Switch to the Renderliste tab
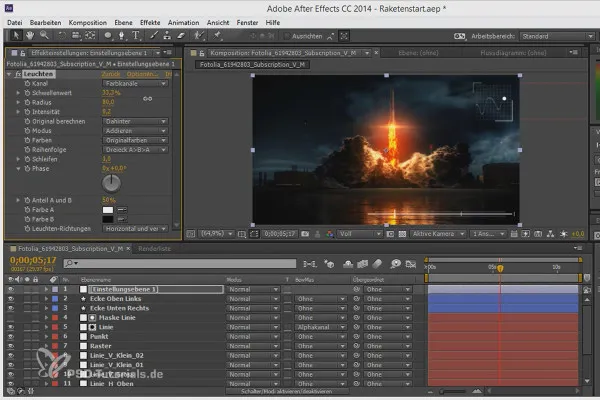 coord(154,248)
